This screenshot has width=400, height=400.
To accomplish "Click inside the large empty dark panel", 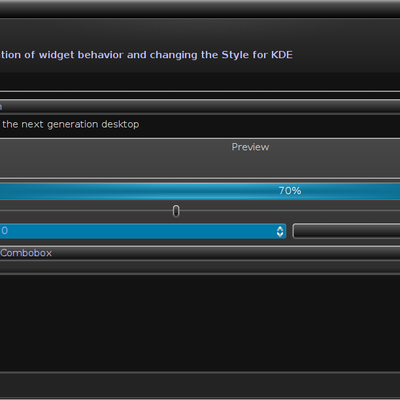I will (200, 323).
